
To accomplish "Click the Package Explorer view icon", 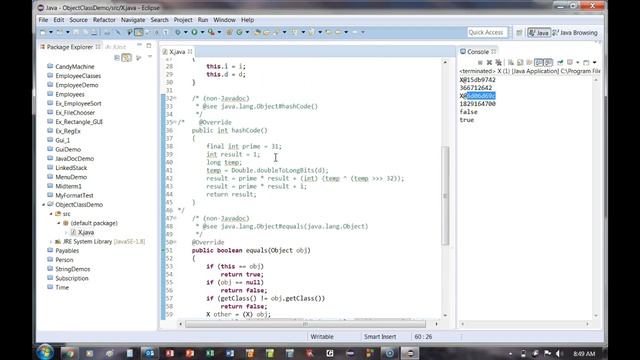I will (42, 47).
